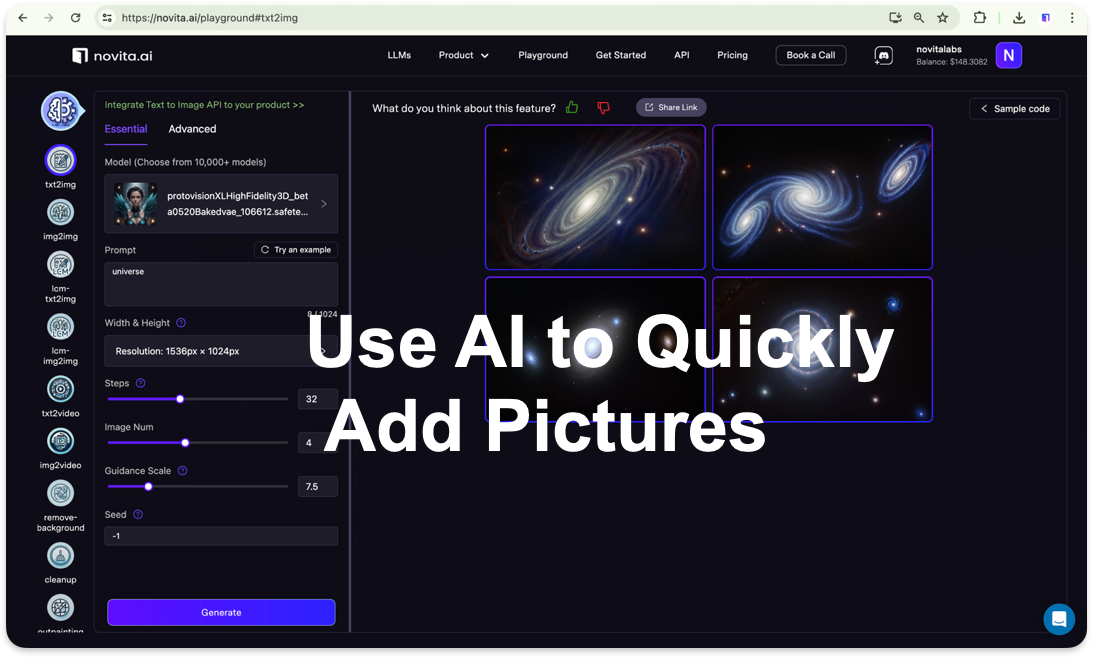Open Integrate Text to Image API link
Screen dimensions: 1094x658
tap(204, 105)
